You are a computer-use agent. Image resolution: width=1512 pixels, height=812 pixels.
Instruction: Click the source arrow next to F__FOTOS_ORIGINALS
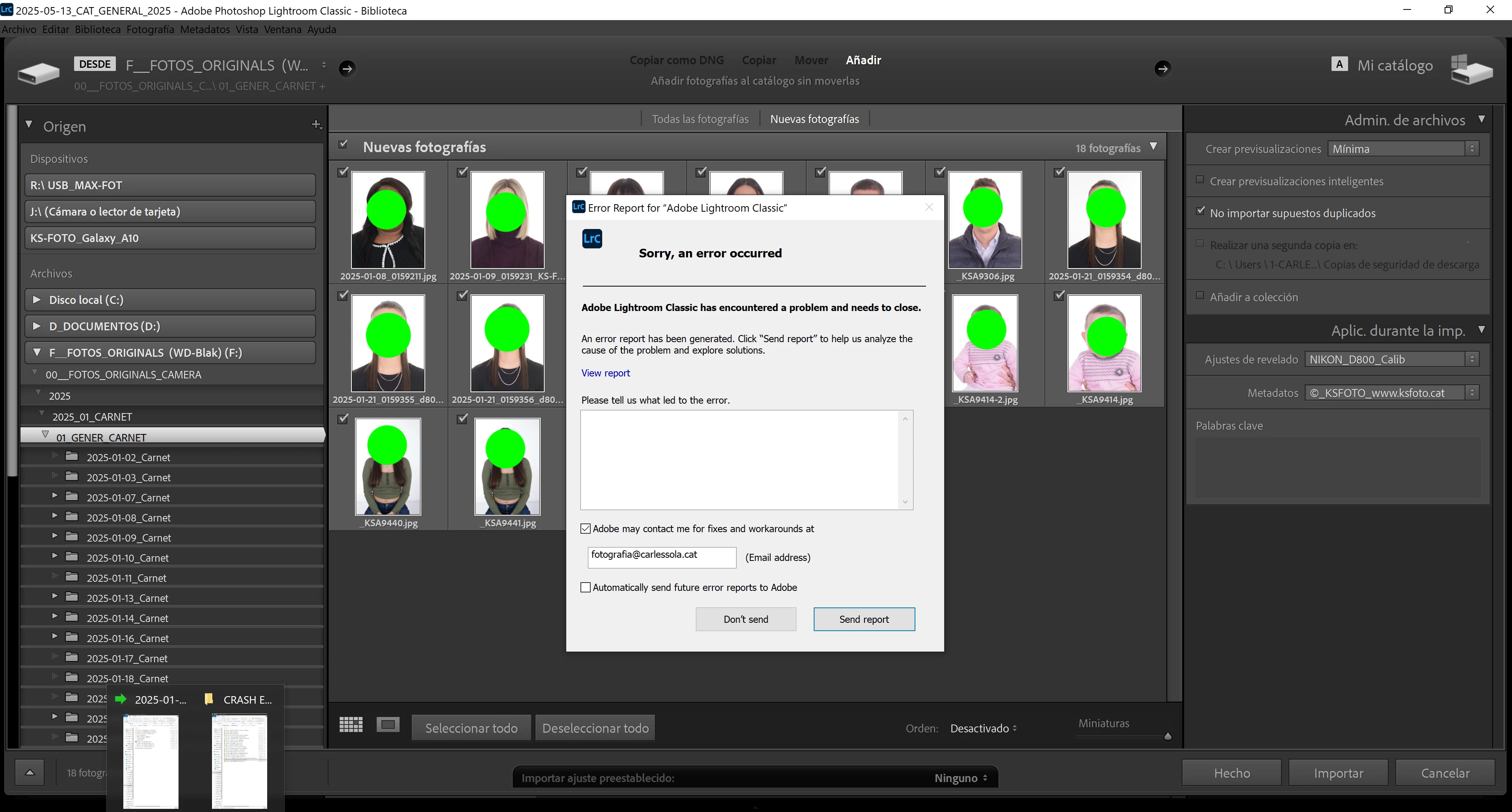pos(347,69)
